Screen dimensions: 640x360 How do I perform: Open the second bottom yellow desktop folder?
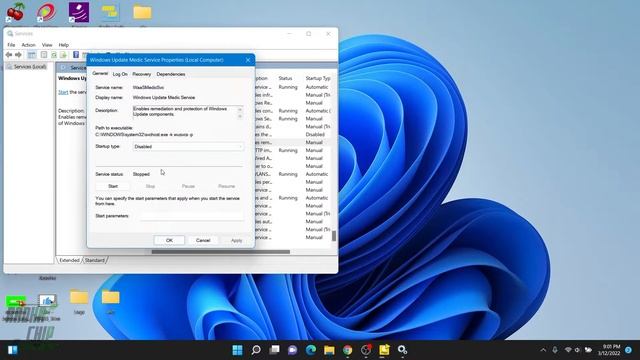click(x=111, y=298)
